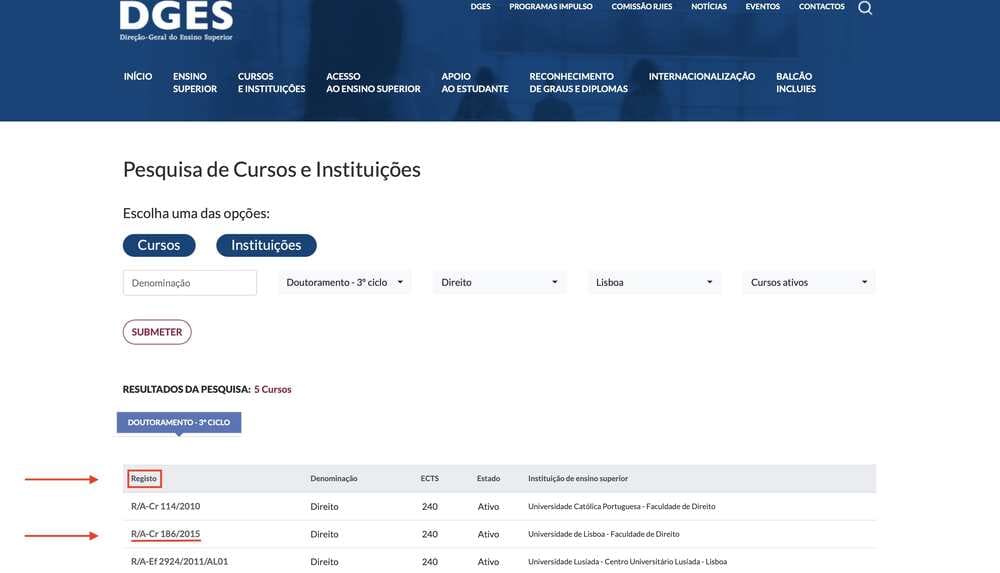Open the Ensino Superior menu
1000x573 pixels.
[x=195, y=83]
